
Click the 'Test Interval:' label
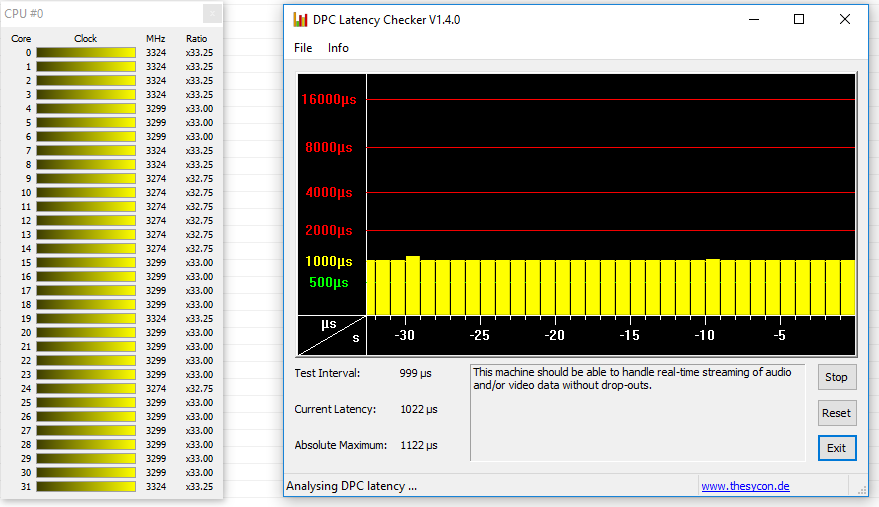tap(327, 374)
